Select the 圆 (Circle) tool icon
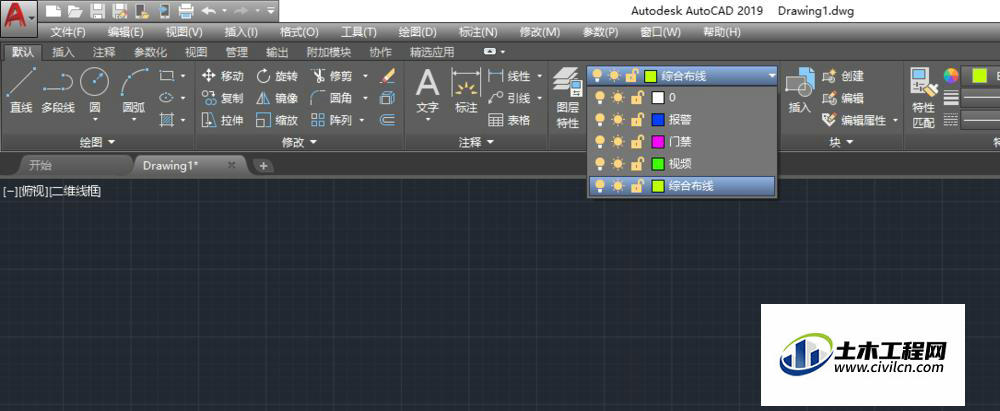The height and width of the screenshot is (411, 1000). point(94,81)
